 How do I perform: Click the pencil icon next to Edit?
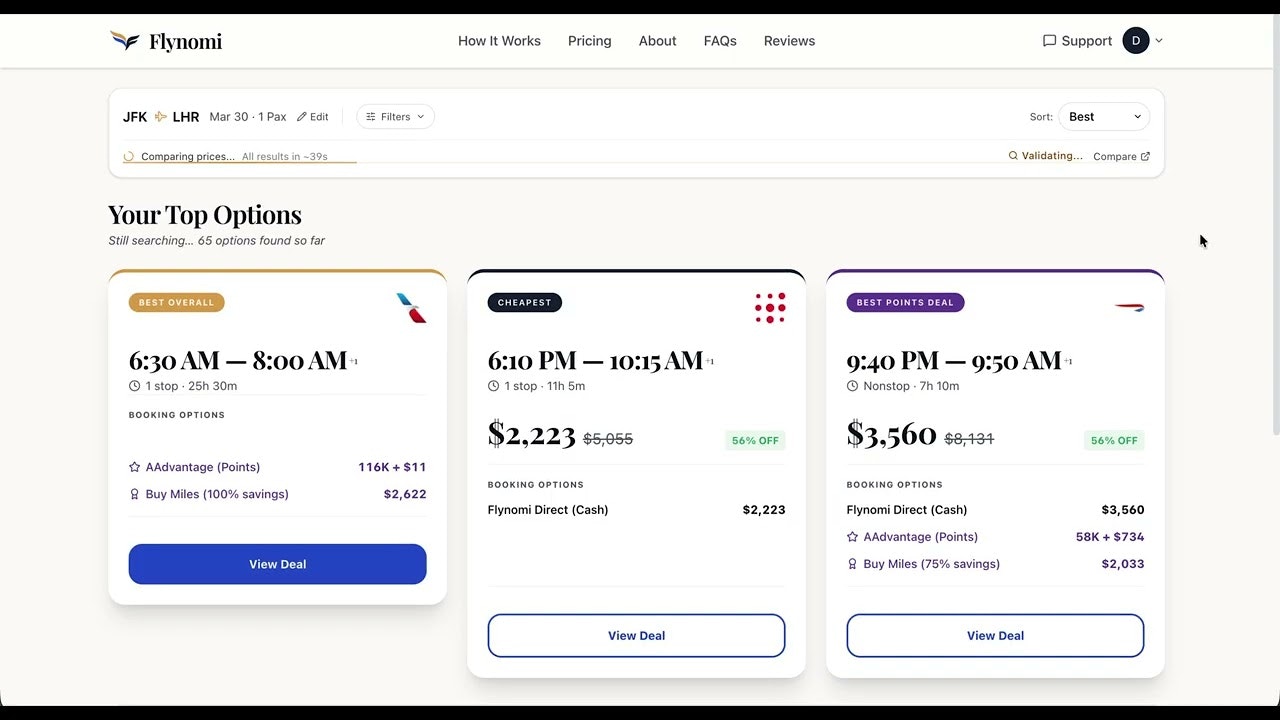click(x=302, y=117)
